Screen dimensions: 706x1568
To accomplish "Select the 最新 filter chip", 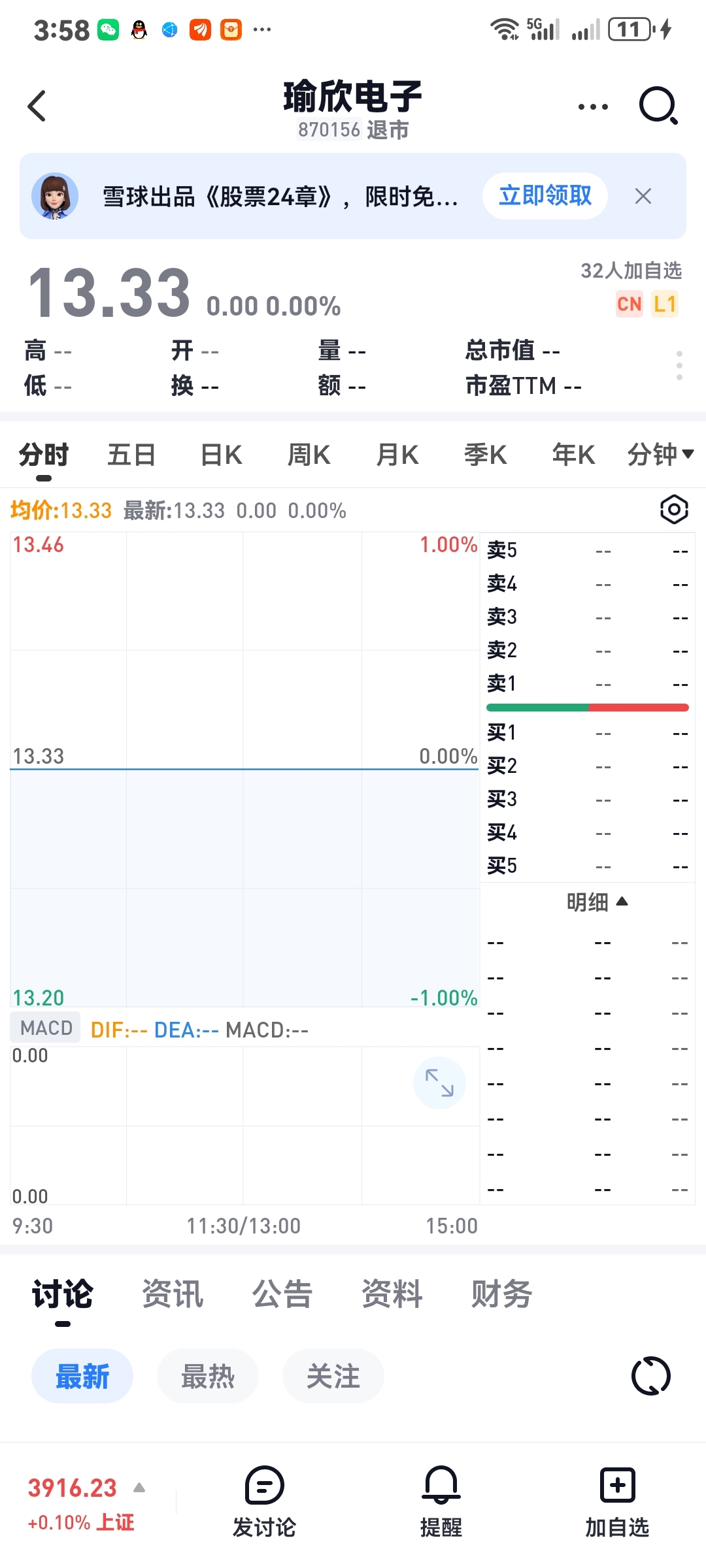I will (82, 1376).
